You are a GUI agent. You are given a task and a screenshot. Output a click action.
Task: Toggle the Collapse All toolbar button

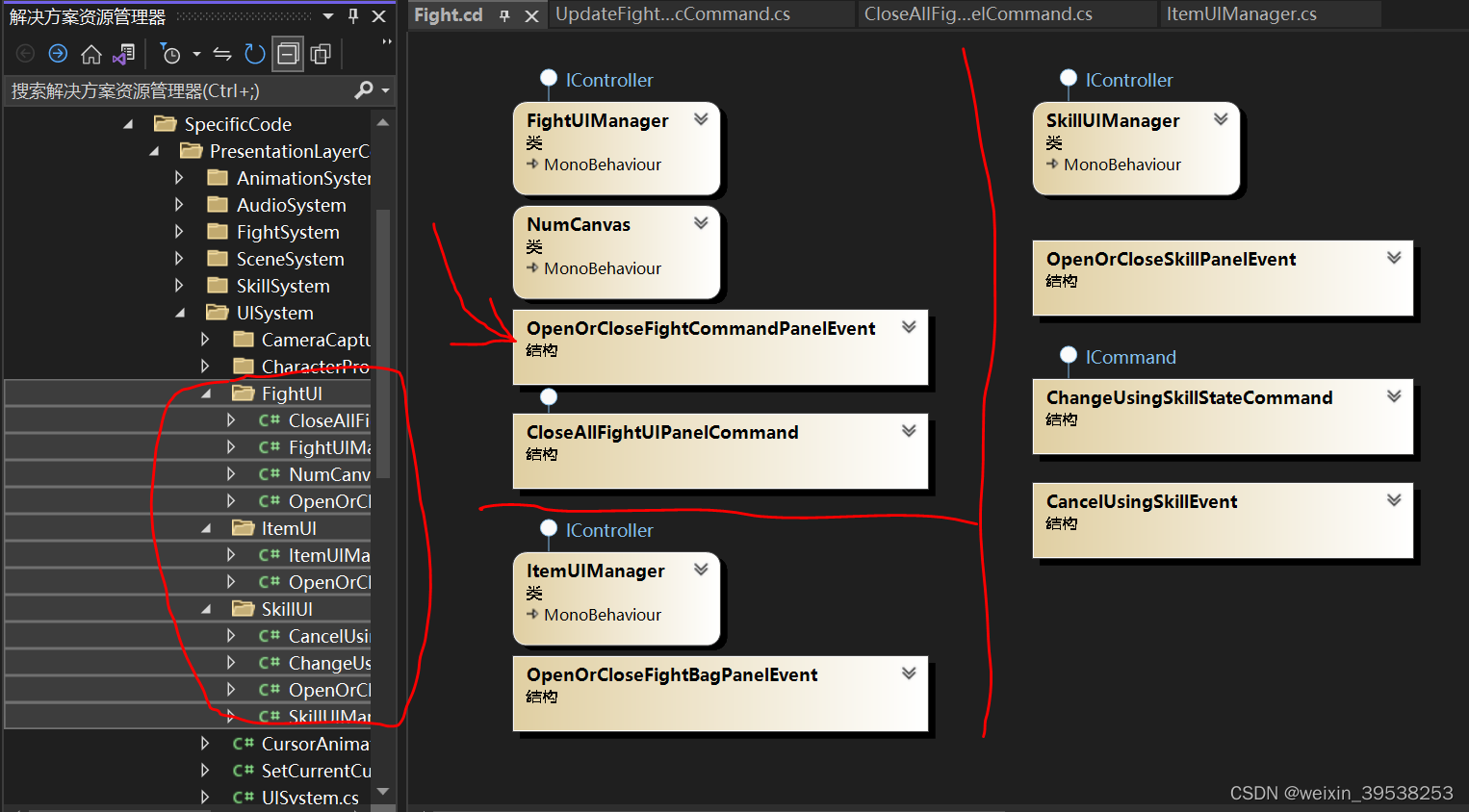click(288, 54)
